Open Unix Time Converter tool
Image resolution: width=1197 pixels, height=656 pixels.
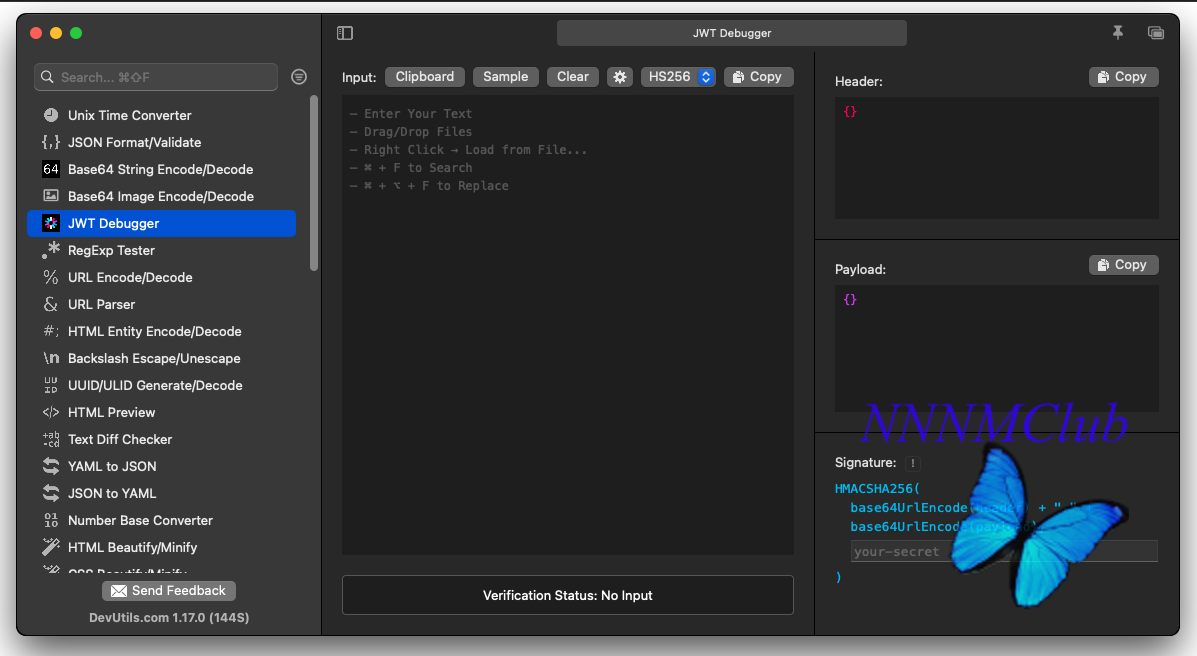129,115
